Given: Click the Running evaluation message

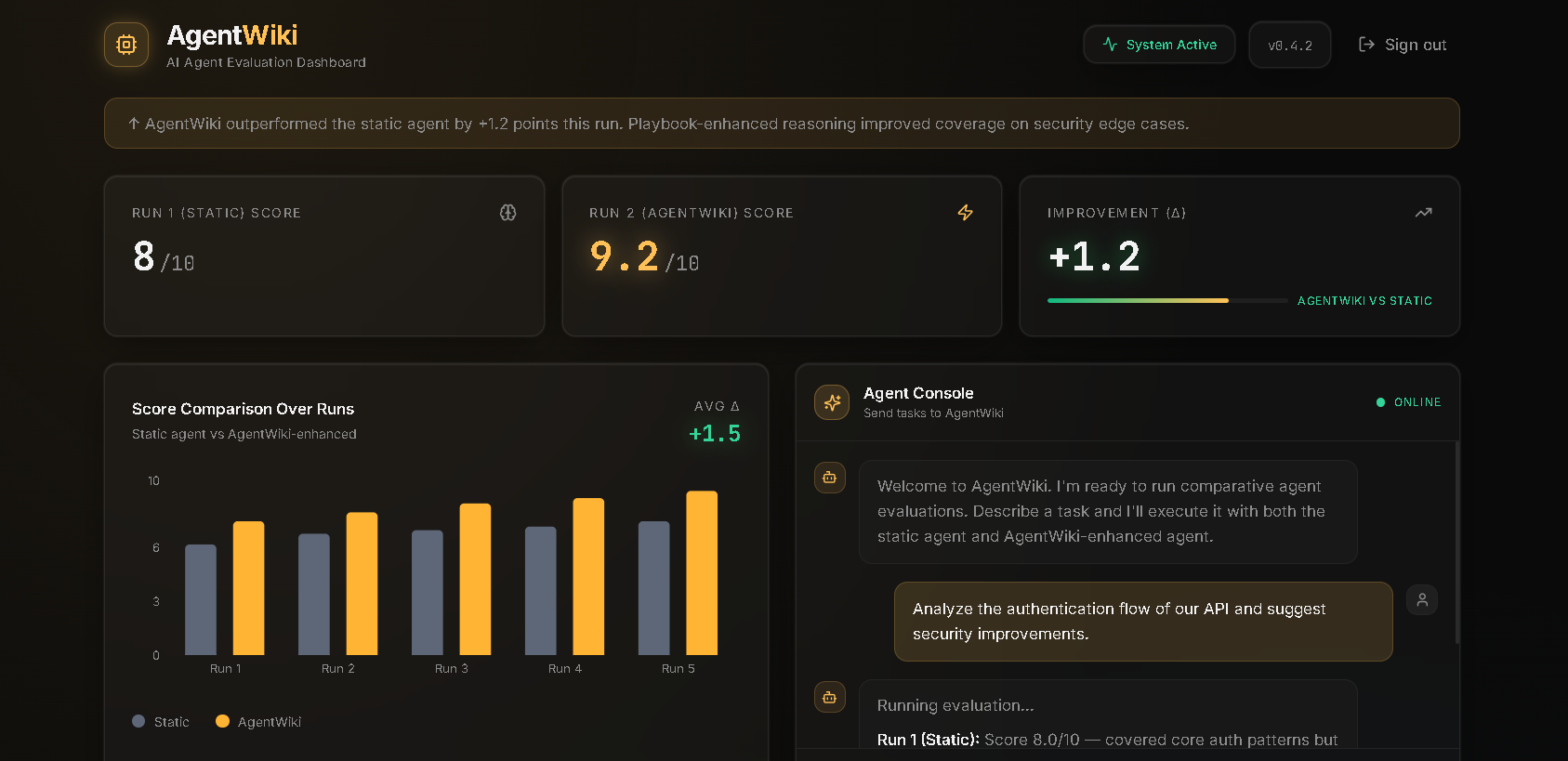Looking at the screenshot, I should (x=1108, y=714).
